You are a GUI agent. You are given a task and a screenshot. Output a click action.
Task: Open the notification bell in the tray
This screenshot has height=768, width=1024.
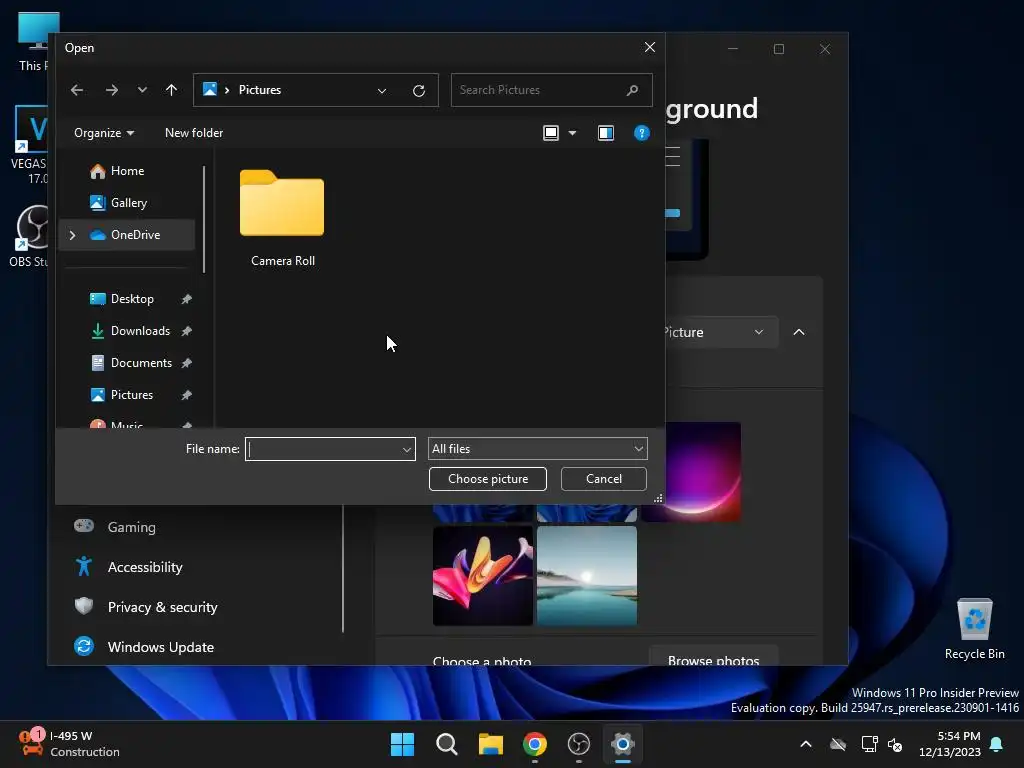coord(997,744)
